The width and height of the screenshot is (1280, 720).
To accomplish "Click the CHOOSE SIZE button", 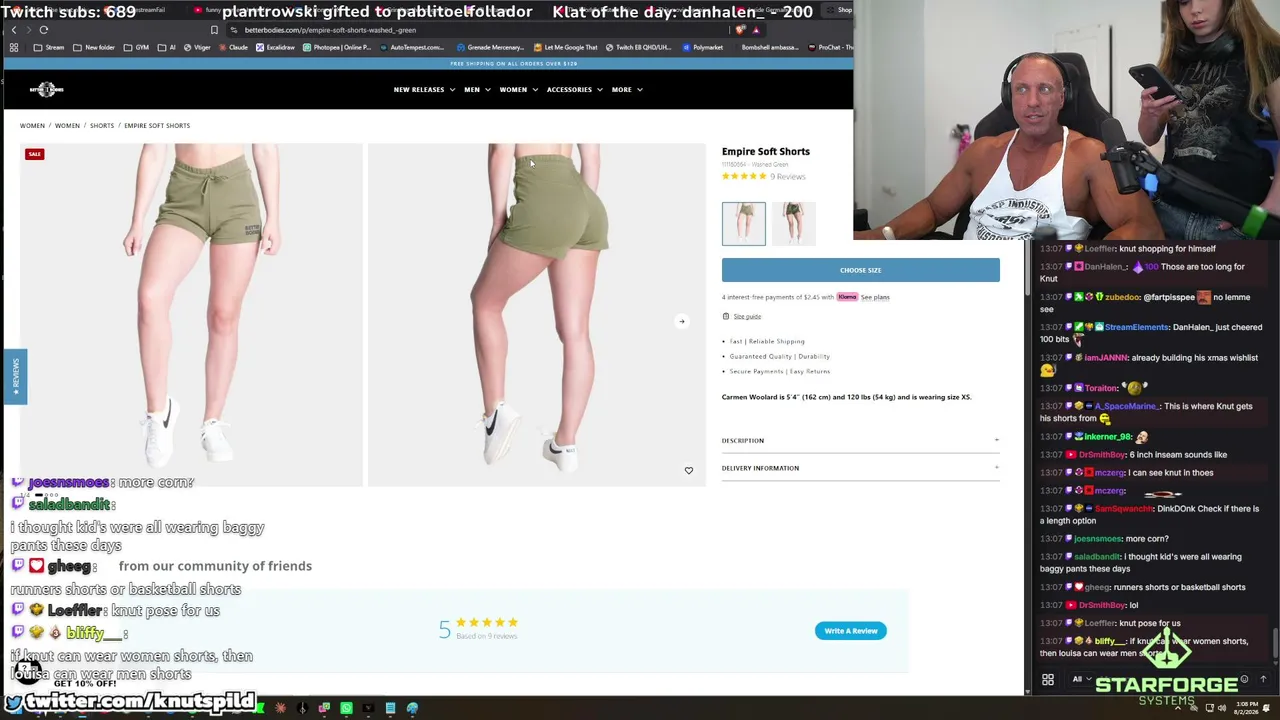I will coord(860,270).
